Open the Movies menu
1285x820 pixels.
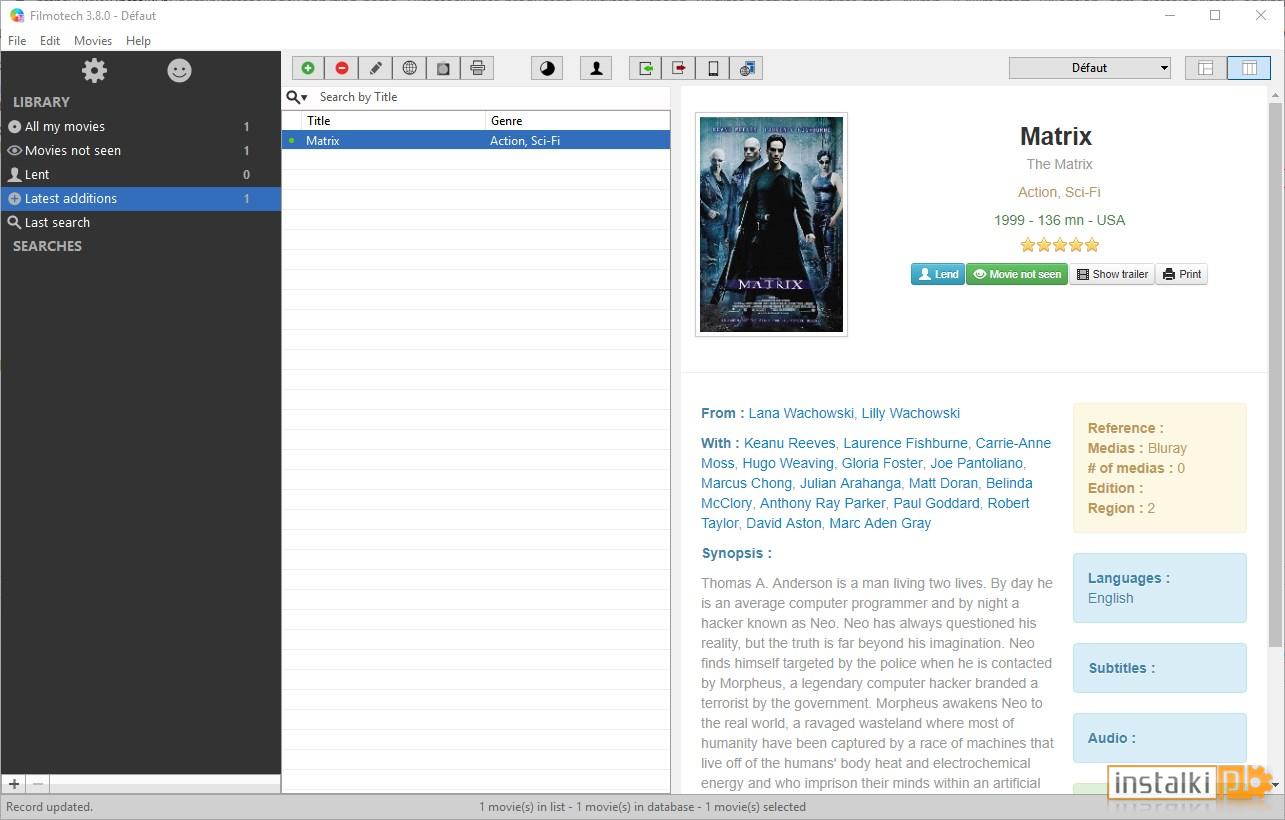(x=93, y=41)
